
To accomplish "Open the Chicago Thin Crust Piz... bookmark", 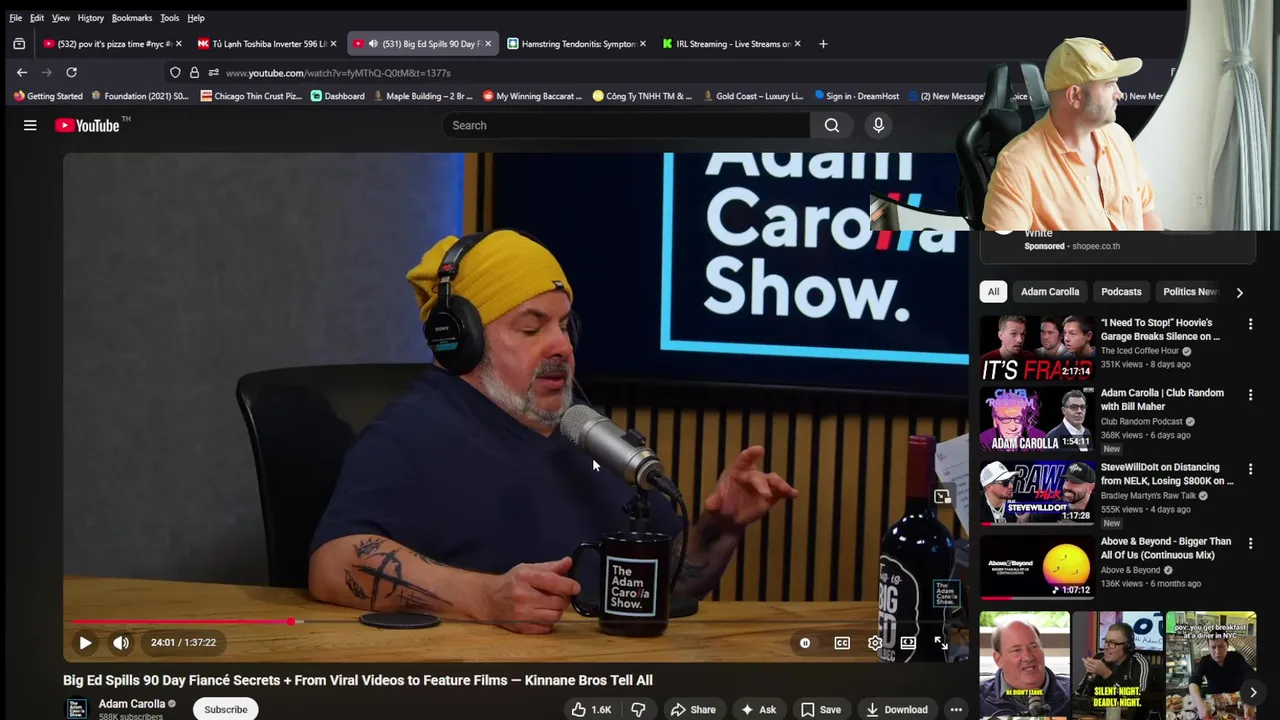I will [x=251, y=96].
